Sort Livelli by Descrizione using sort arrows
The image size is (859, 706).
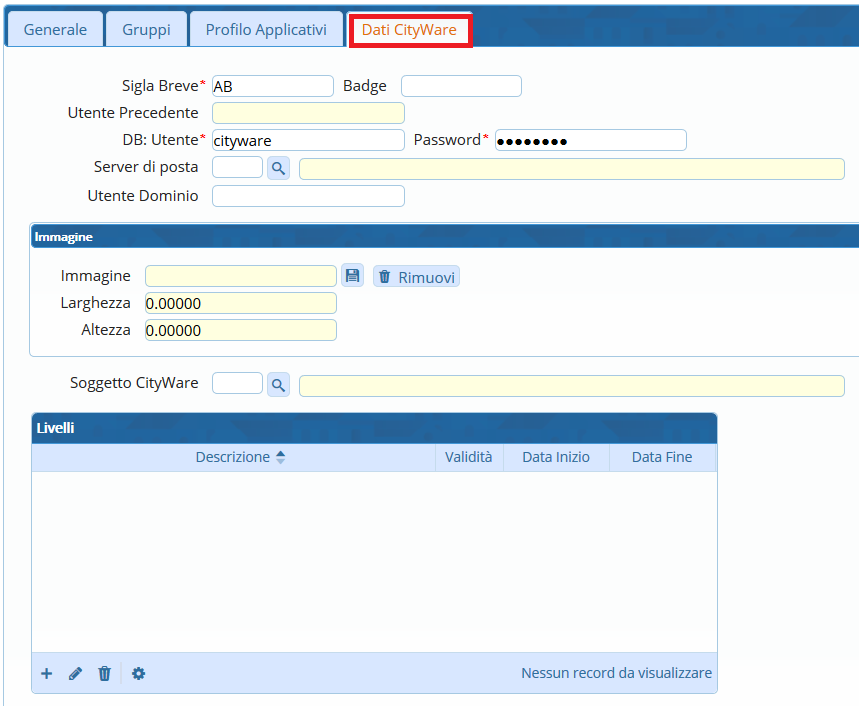(280, 457)
